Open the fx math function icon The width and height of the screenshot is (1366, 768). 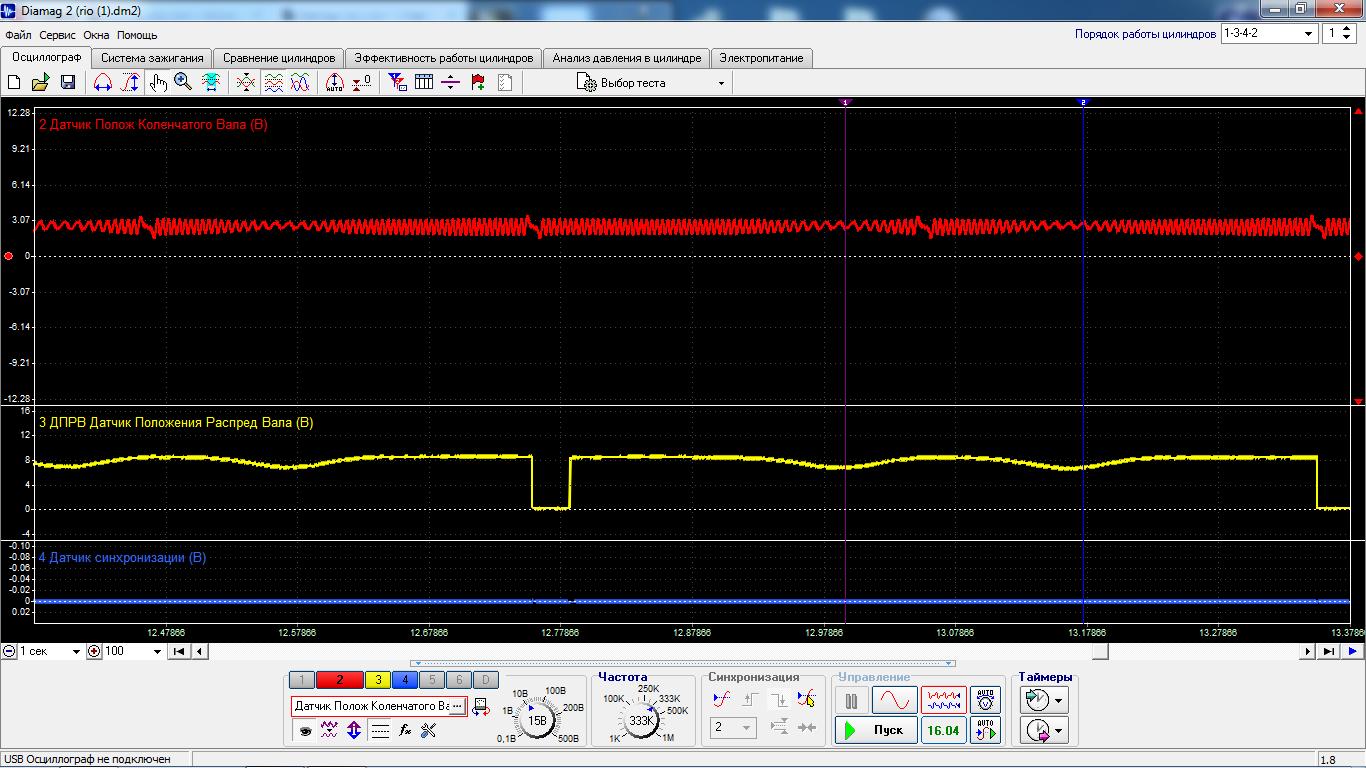click(x=405, y=731)
